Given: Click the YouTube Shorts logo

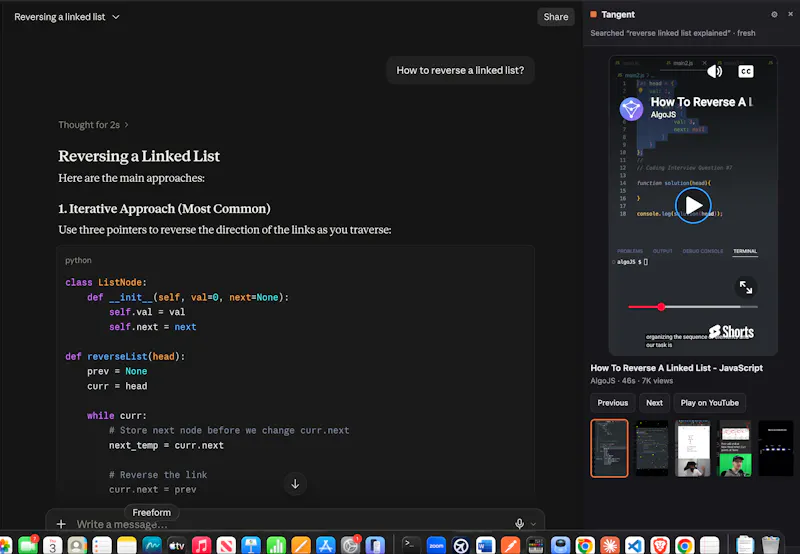Looking at the screenshot, I should [x=731, y=332].
